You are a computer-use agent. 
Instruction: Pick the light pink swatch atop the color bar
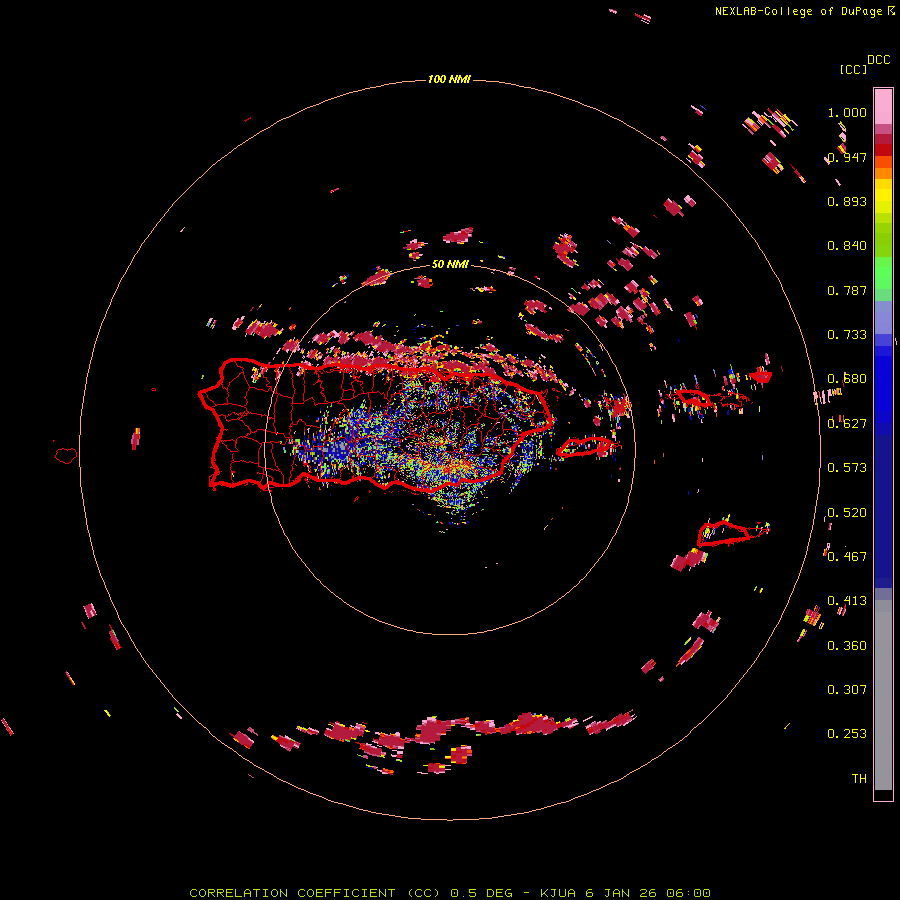tap(883, 106)
